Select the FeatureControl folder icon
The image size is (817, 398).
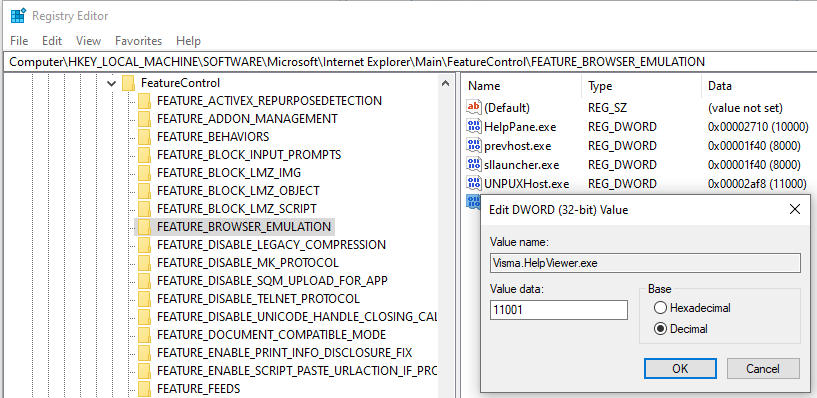coord(128,83)
